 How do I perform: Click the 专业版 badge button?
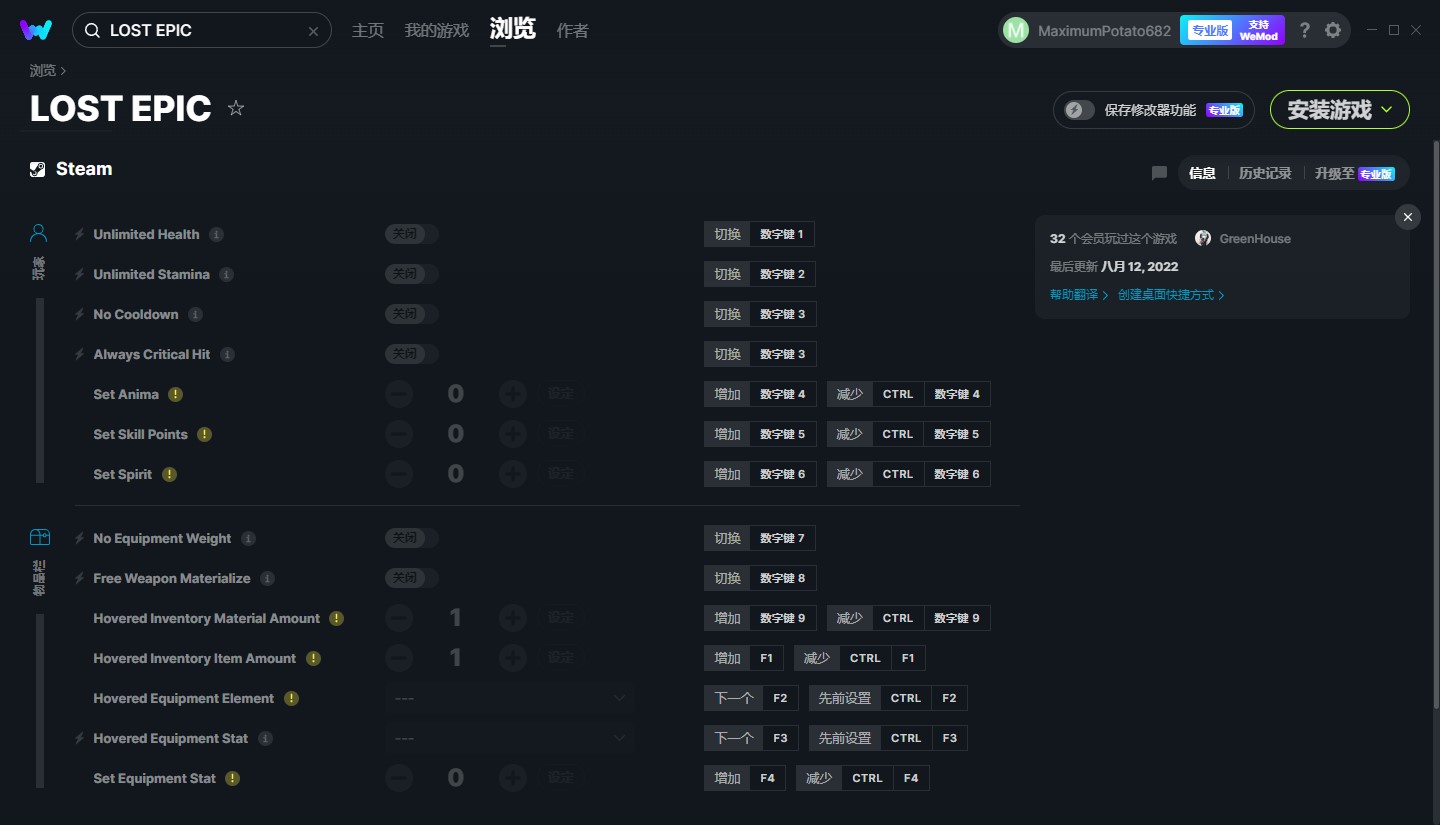pyautogui.click(x=1210, y=30)
